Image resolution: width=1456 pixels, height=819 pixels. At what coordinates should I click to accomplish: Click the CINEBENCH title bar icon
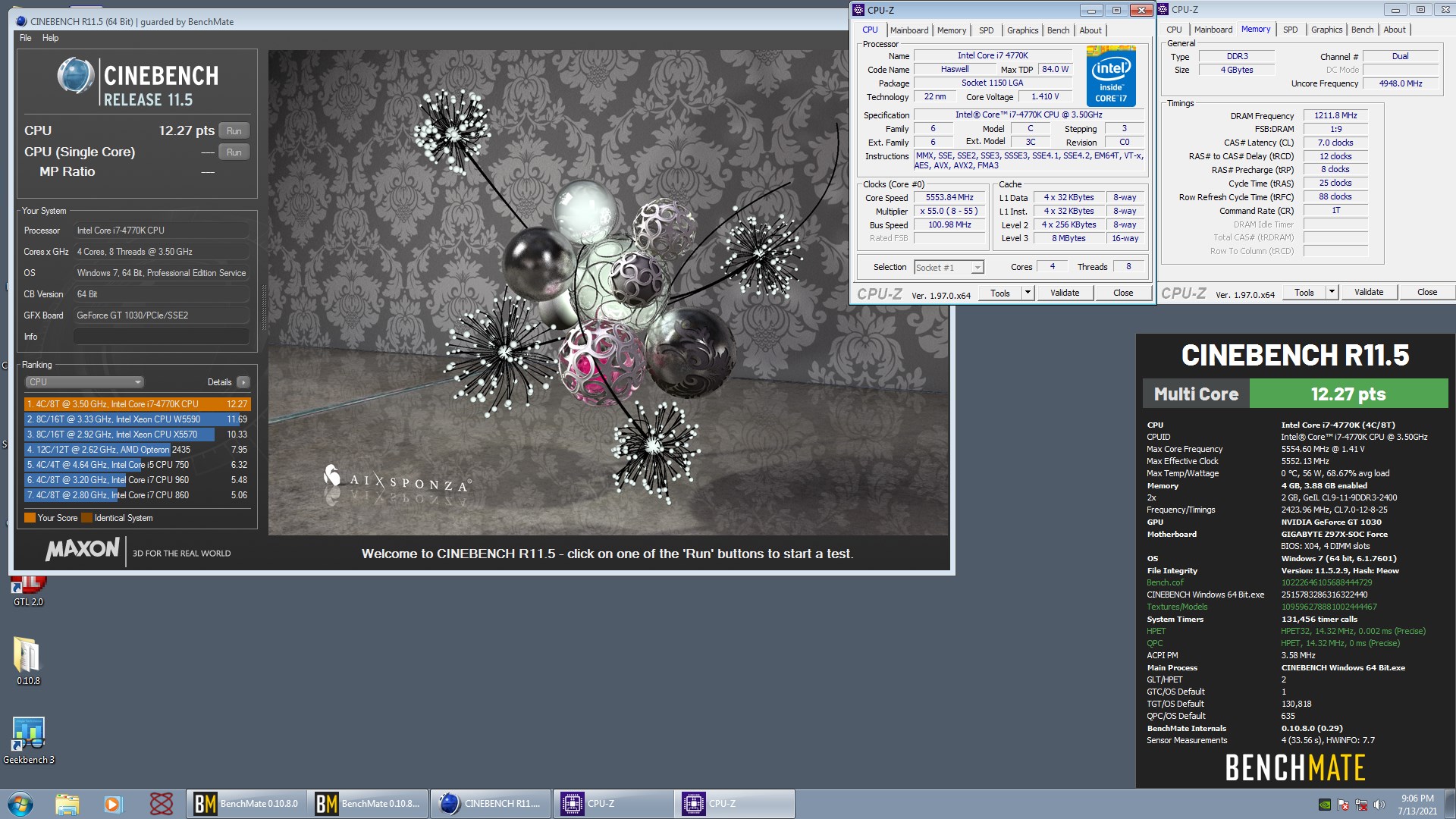[21, 21]
